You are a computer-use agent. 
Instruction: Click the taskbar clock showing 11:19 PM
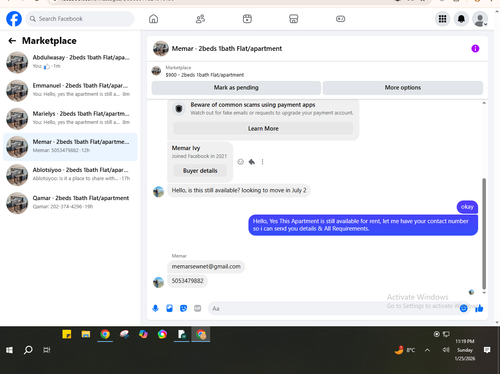pyautogui.click(x=465, y=350)
